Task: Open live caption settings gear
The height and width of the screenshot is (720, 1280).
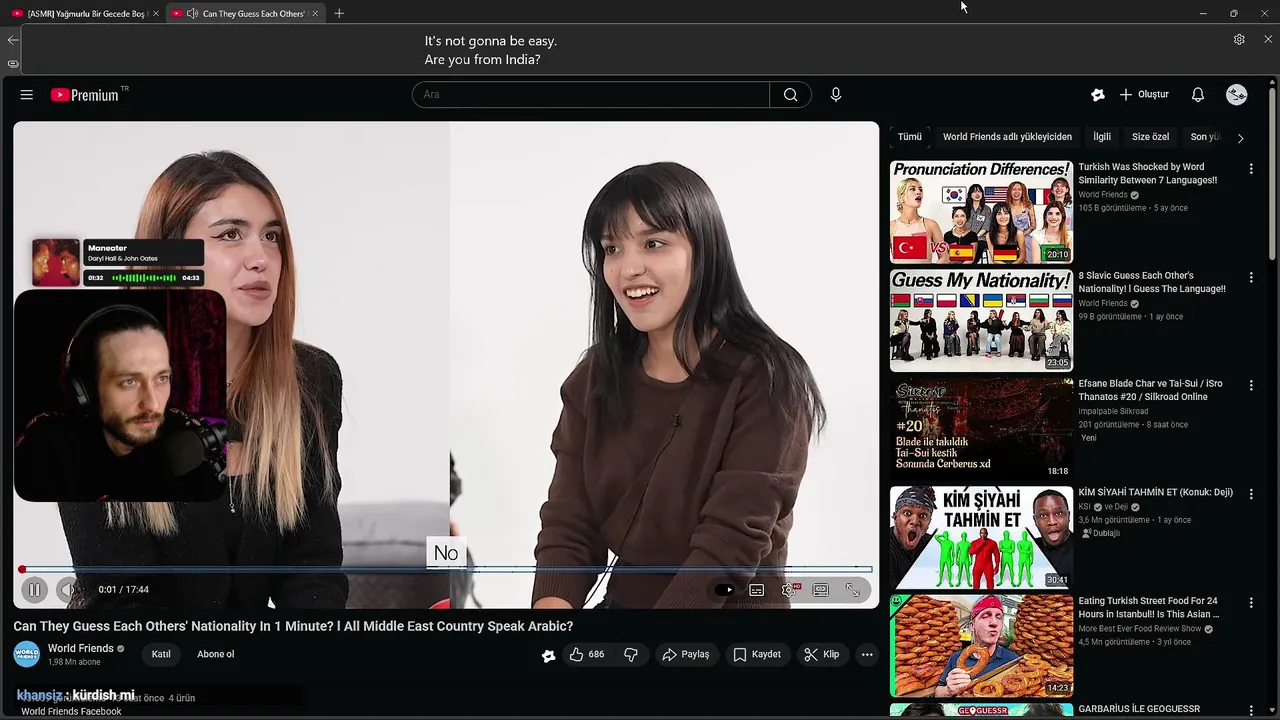Action: (x=1239, y=40)
